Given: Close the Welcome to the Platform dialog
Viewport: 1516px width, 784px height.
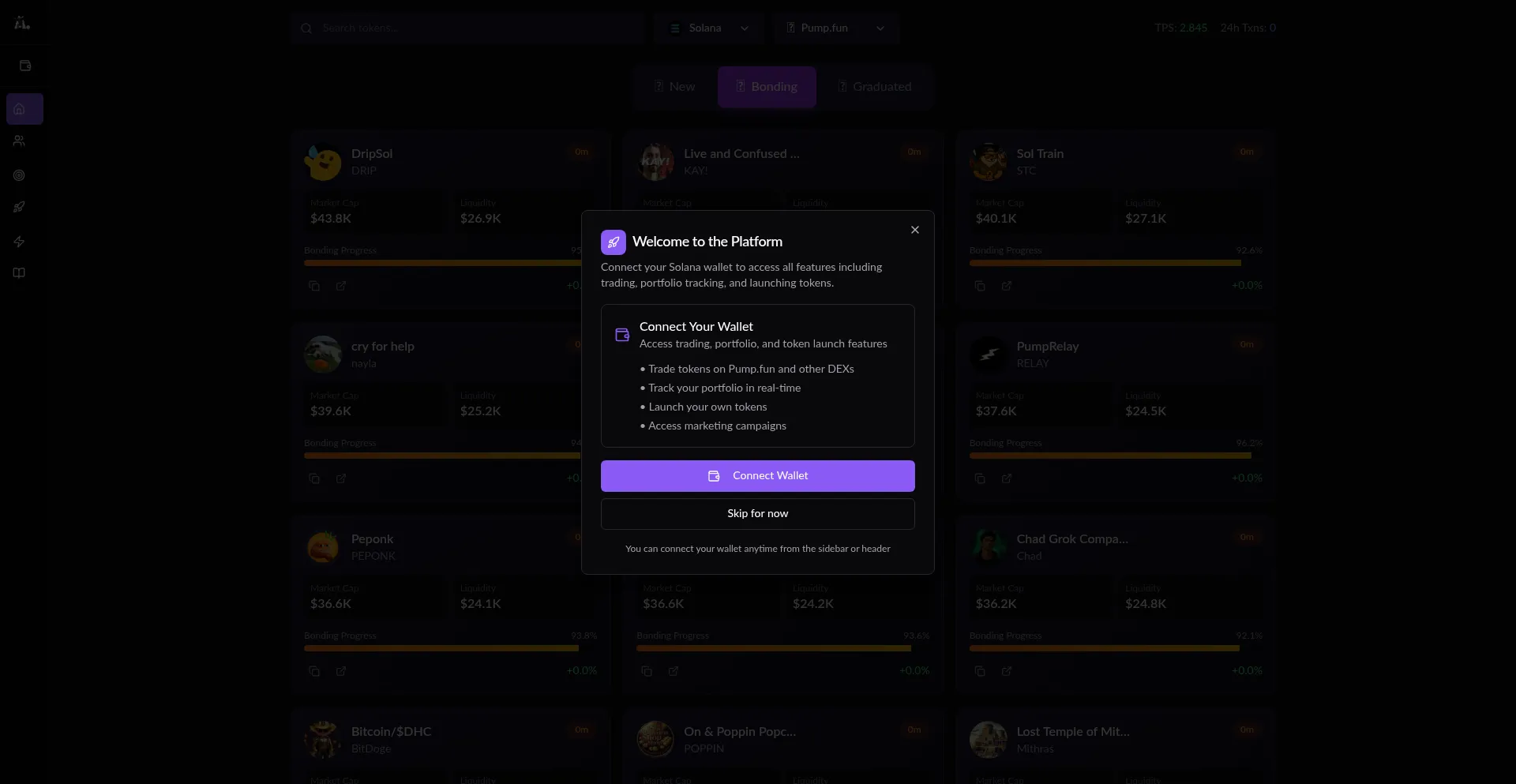Looking at the screenshot, I should click(915, 230).
